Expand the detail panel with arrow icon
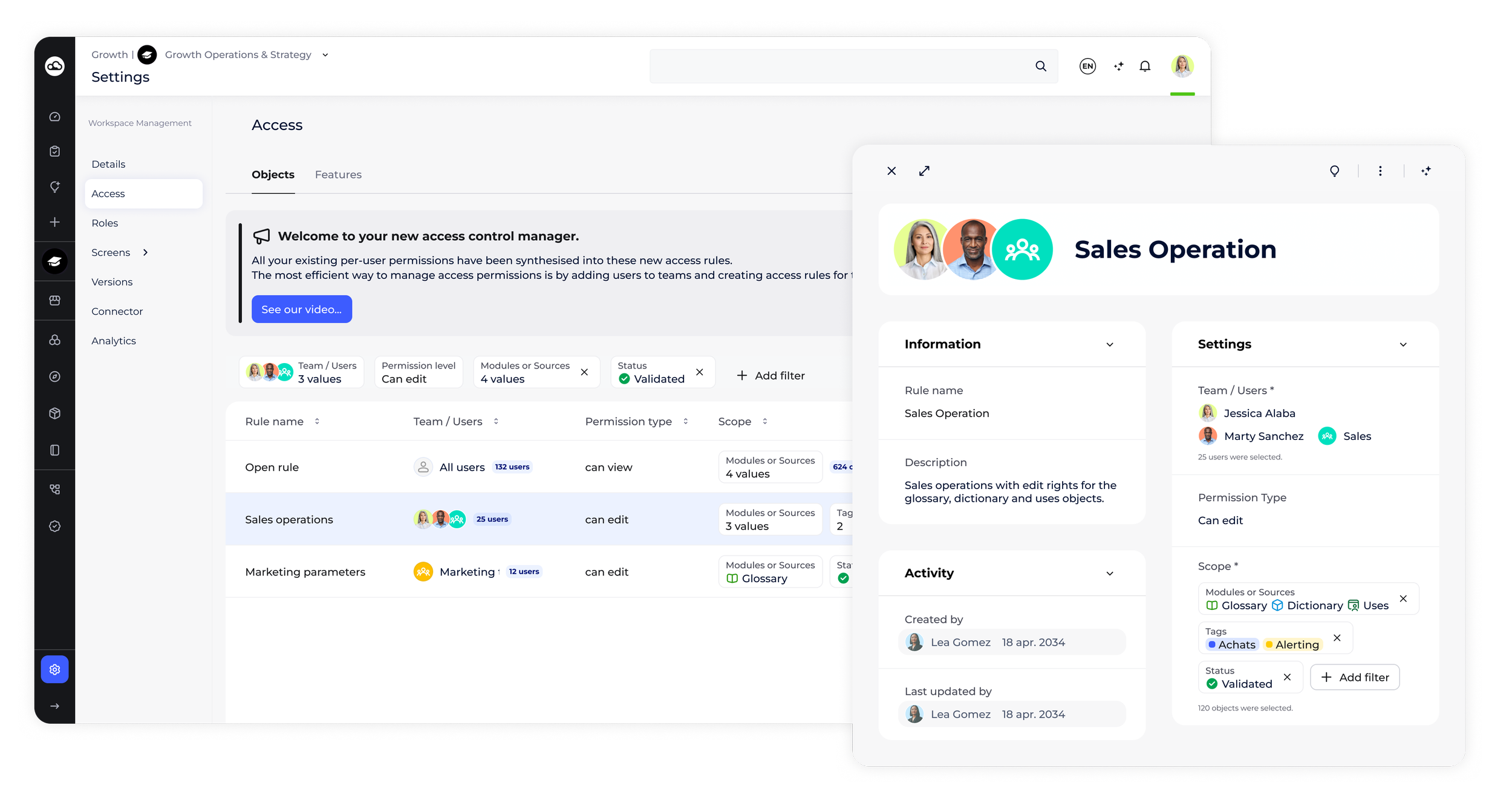Viewport: 1512px width, 803px height. [x=924, y=171]
